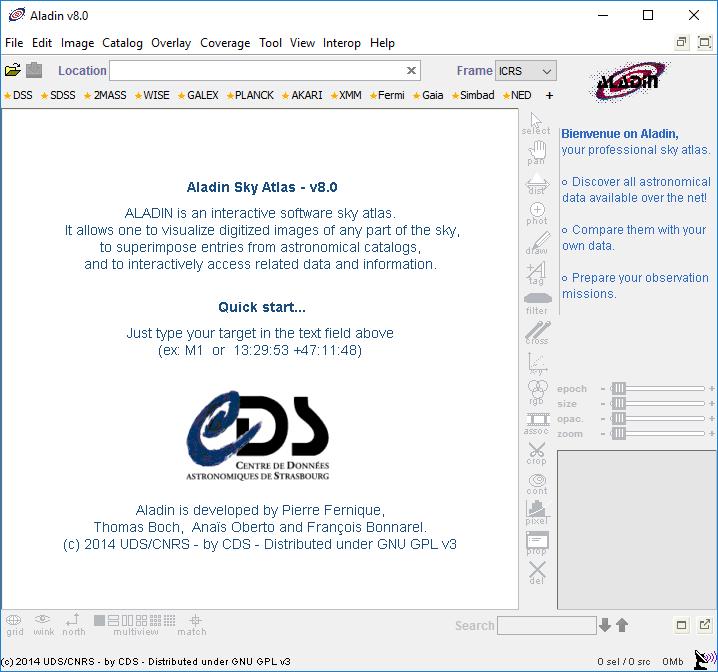Load the AKARI bookmark
This screenshot has width=718, height=672.
[302, 95]
